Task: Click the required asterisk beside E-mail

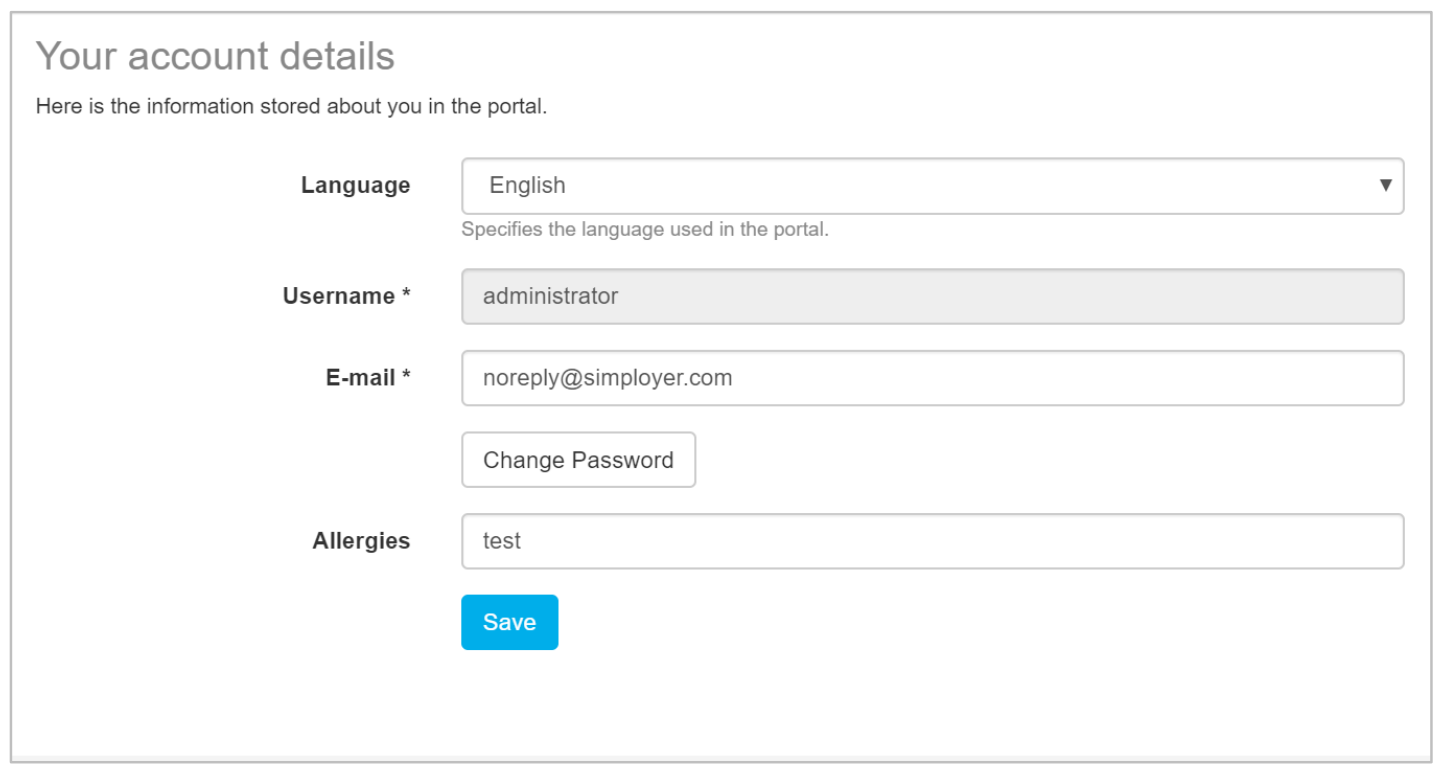Action: point(406,376)
